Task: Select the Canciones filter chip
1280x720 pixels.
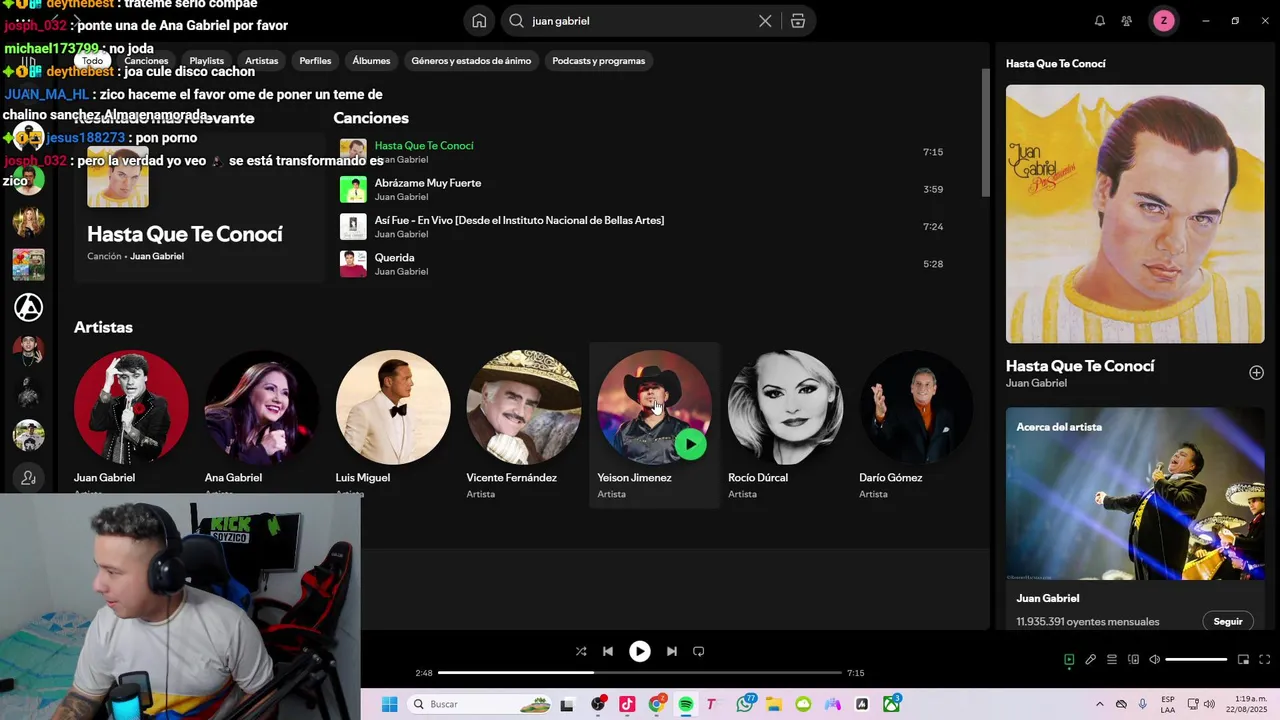Action: pyautogui.click(x=146, y=61)
